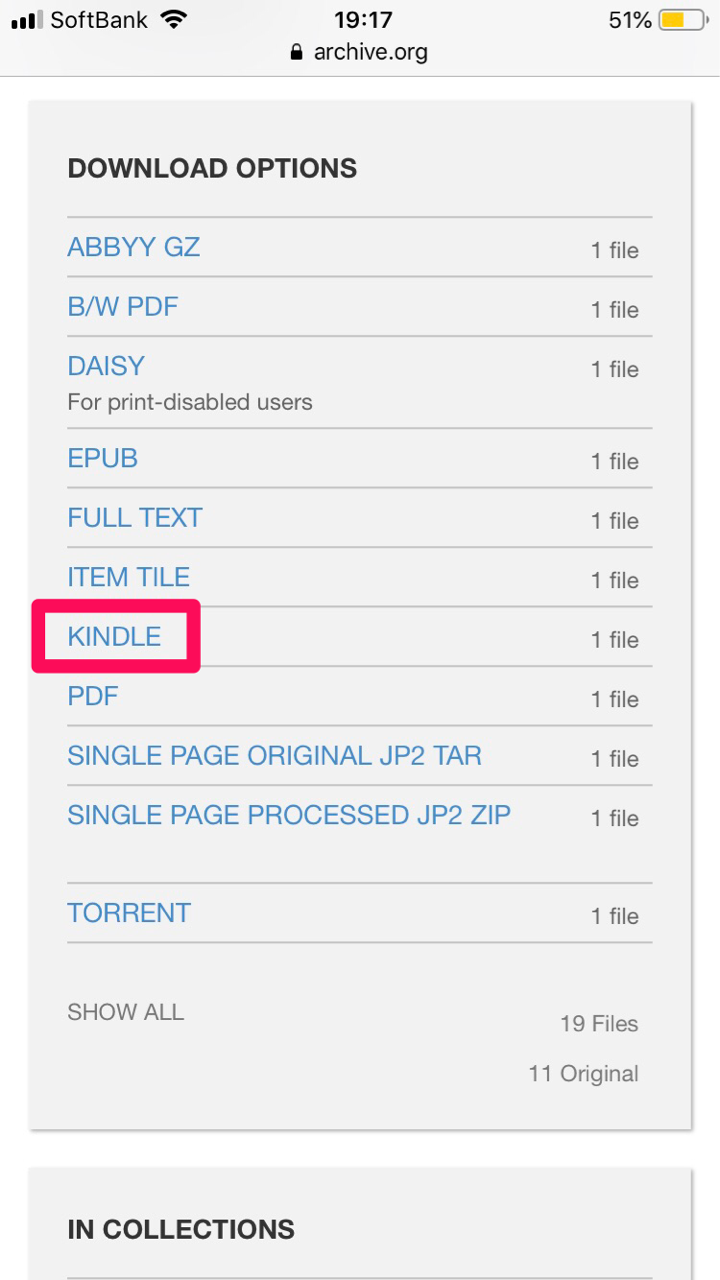This screenshot has width=720, height=1280.
Task: Tap the cellular signal bars icon
Action: 27,20
